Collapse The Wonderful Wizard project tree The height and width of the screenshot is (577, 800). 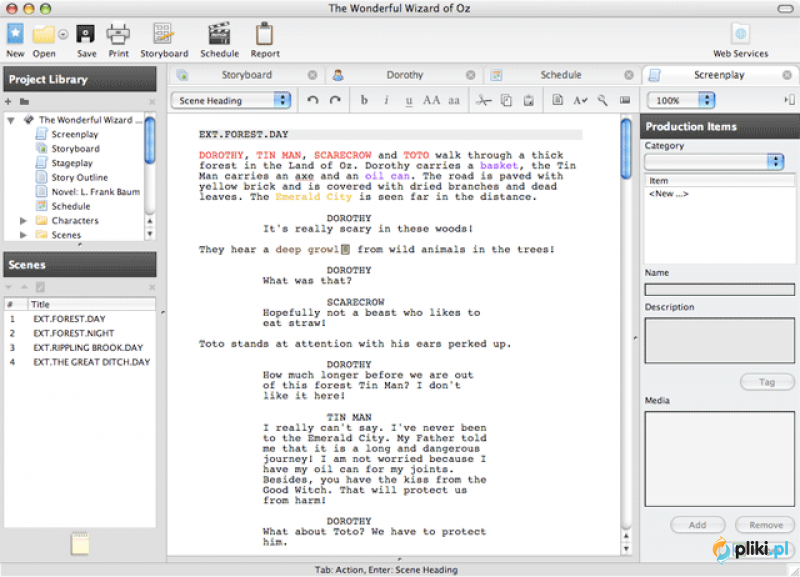[11, 120]
